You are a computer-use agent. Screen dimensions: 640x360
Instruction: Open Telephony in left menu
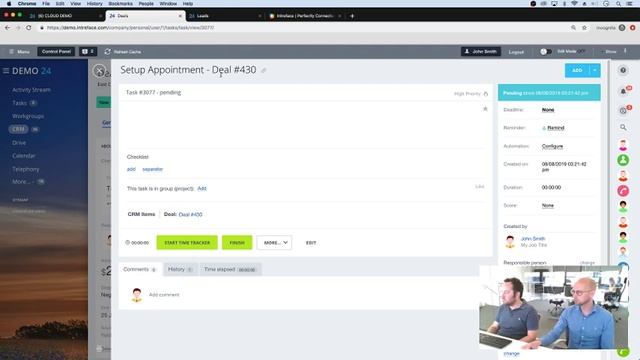(x=26, y=169)
